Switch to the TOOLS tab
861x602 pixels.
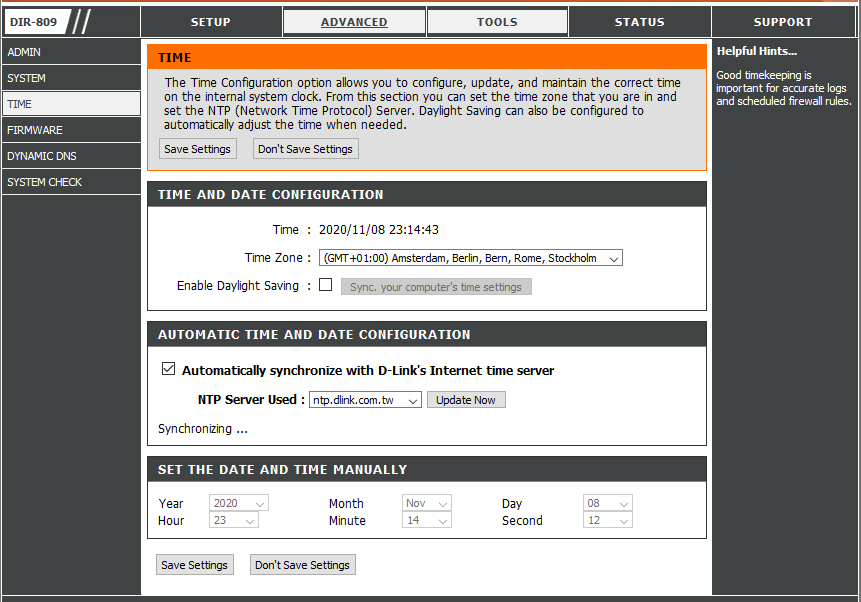point(497,22)
